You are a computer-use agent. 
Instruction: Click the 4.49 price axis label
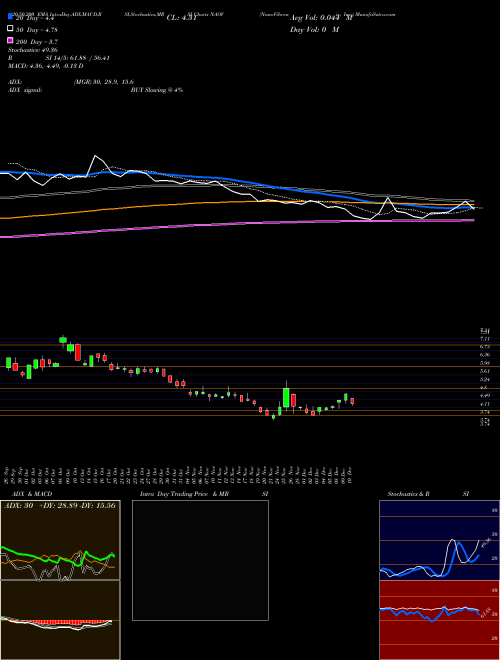point(485,395)
